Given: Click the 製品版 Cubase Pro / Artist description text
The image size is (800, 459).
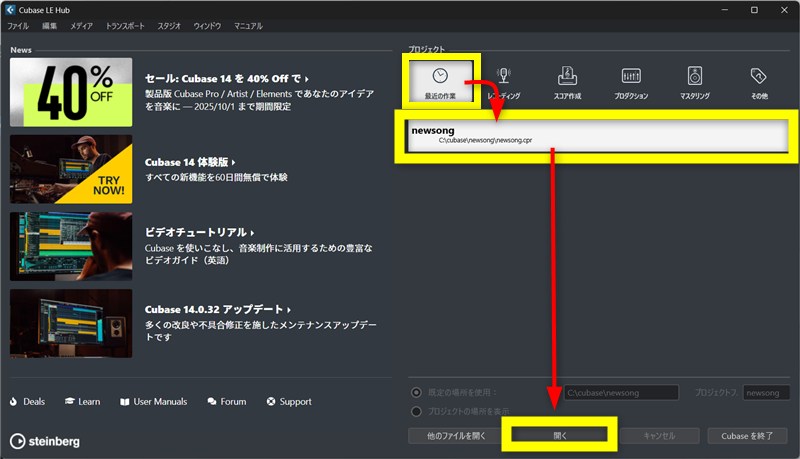Looking at the screenshot, I should tap(260, 100).
